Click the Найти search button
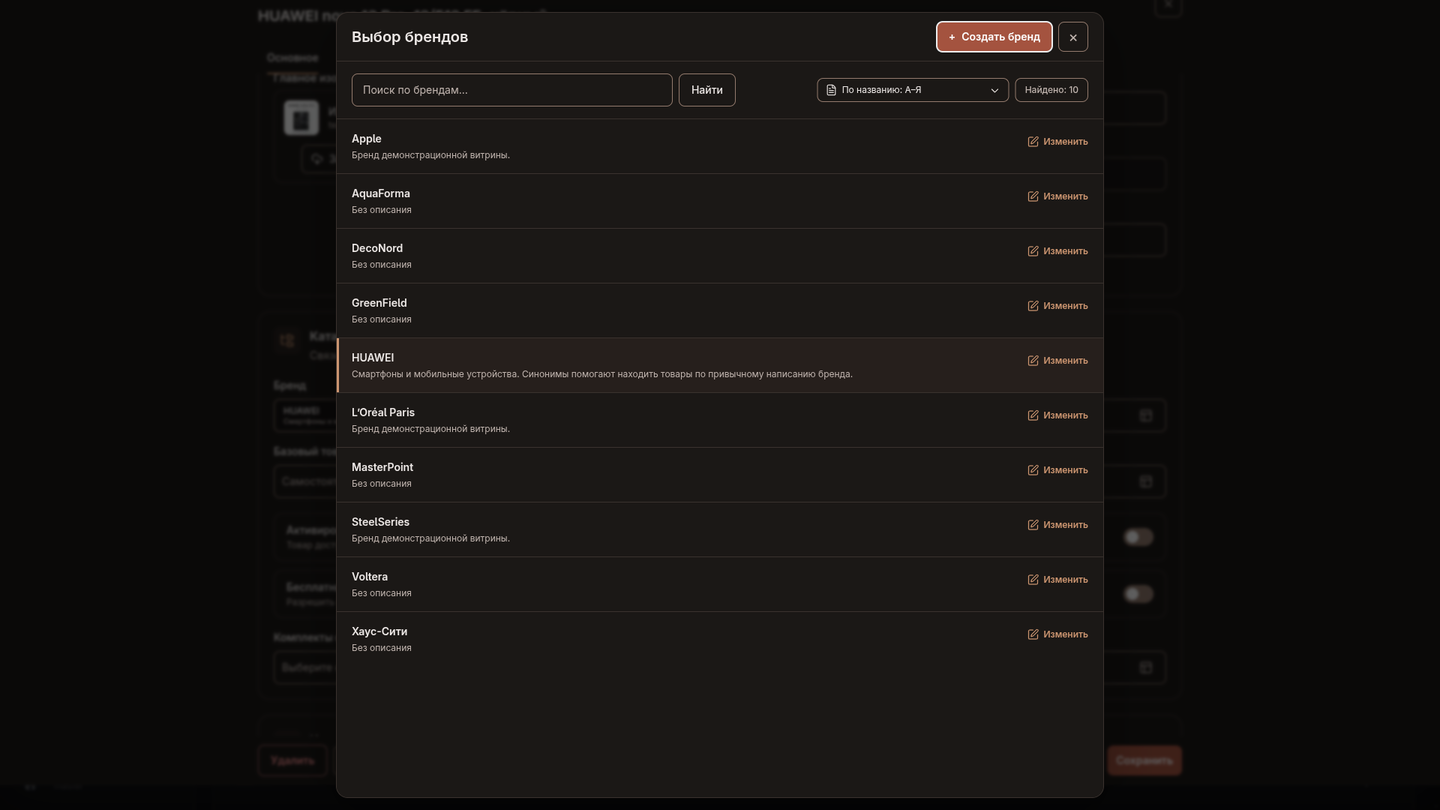 click(707, 90)
